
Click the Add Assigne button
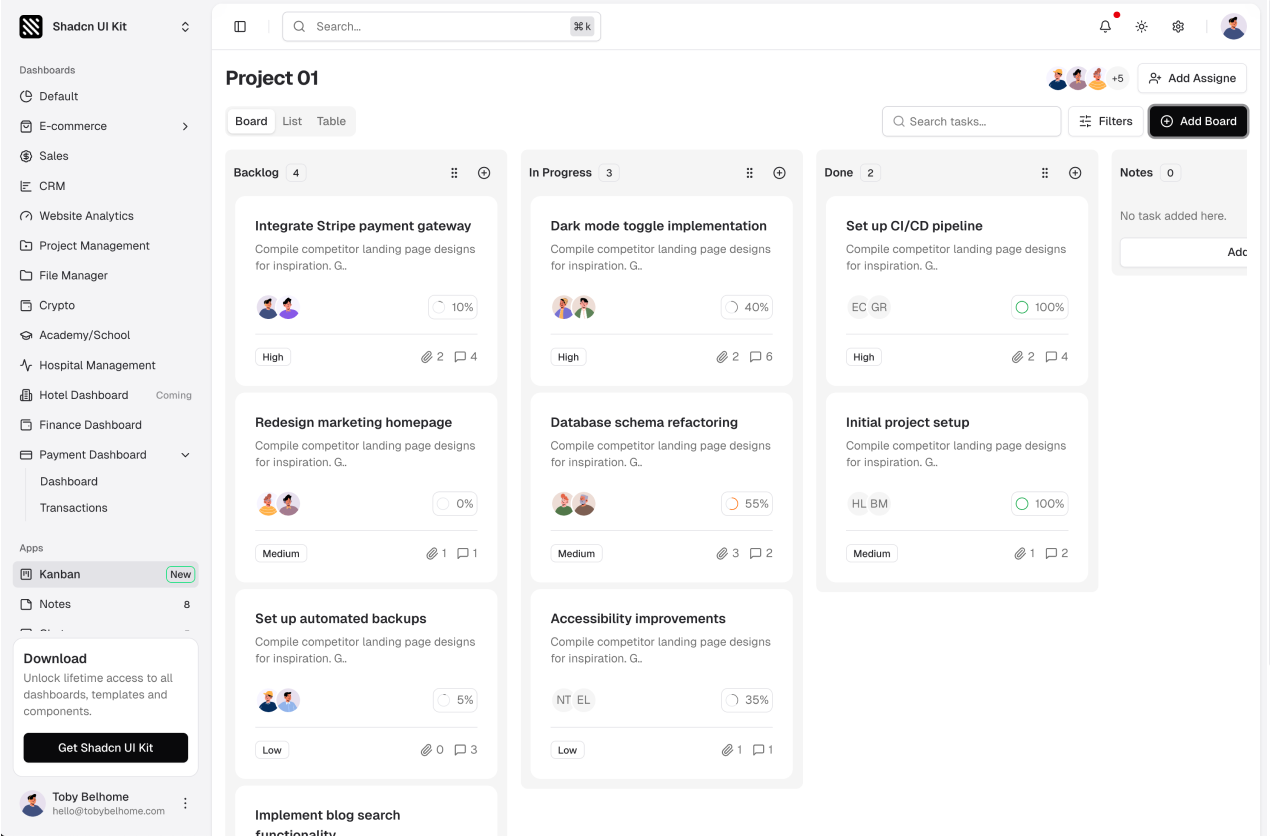(x=1192, y=78)
